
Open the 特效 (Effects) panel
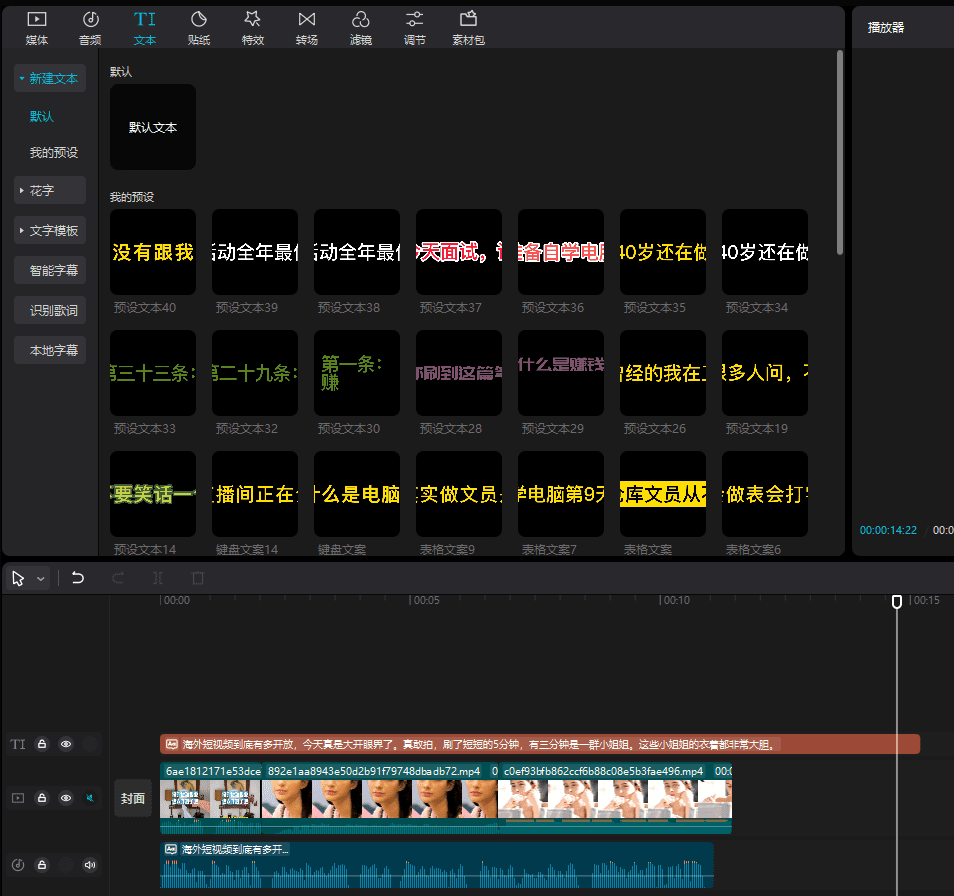252,27
